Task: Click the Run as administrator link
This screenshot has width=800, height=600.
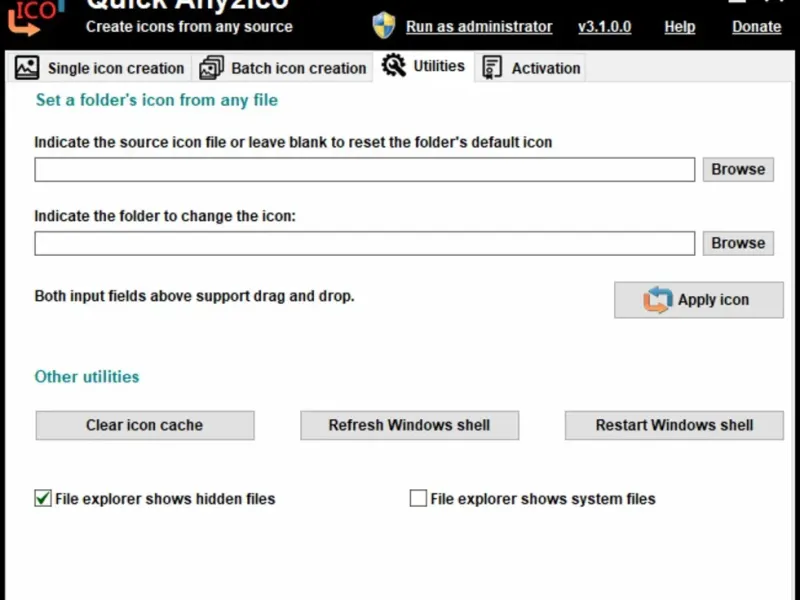Action: (x=479, y=27)
